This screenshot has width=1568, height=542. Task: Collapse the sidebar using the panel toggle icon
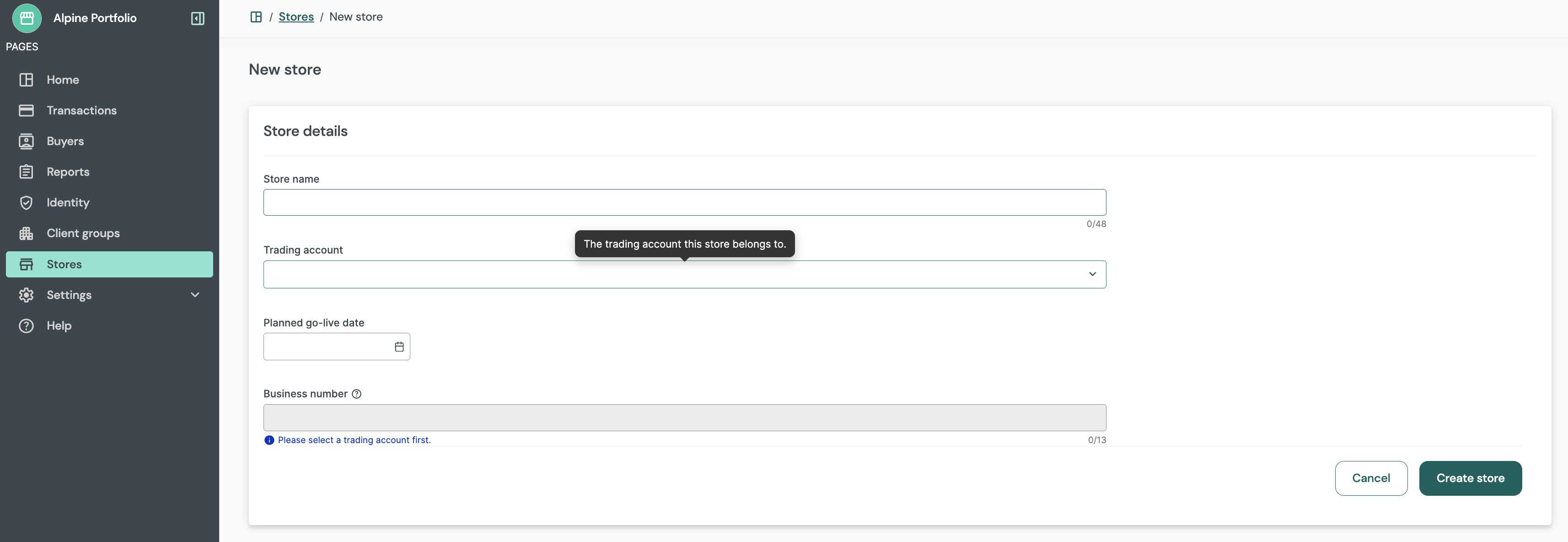click(x=197, y=18)
